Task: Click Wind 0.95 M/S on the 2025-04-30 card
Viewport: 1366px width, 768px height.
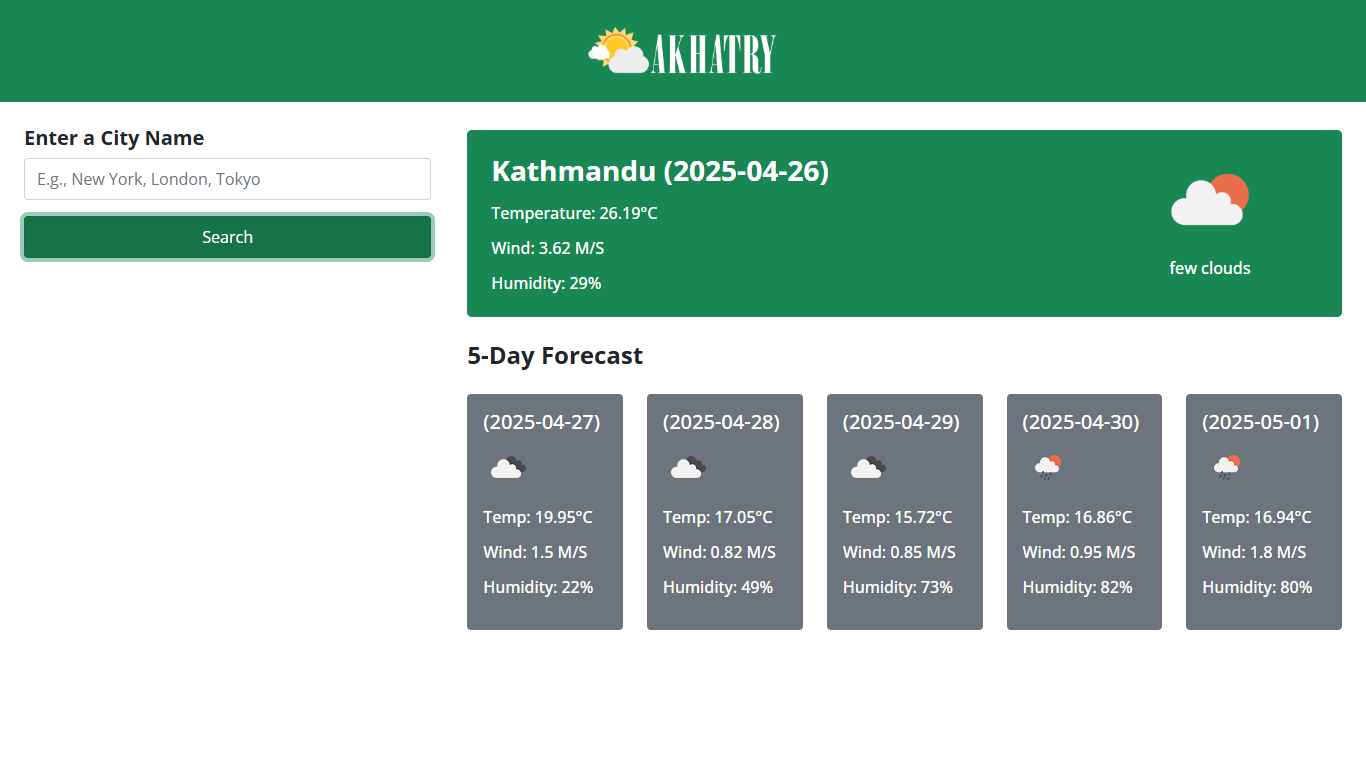Action: point(1078,552)
